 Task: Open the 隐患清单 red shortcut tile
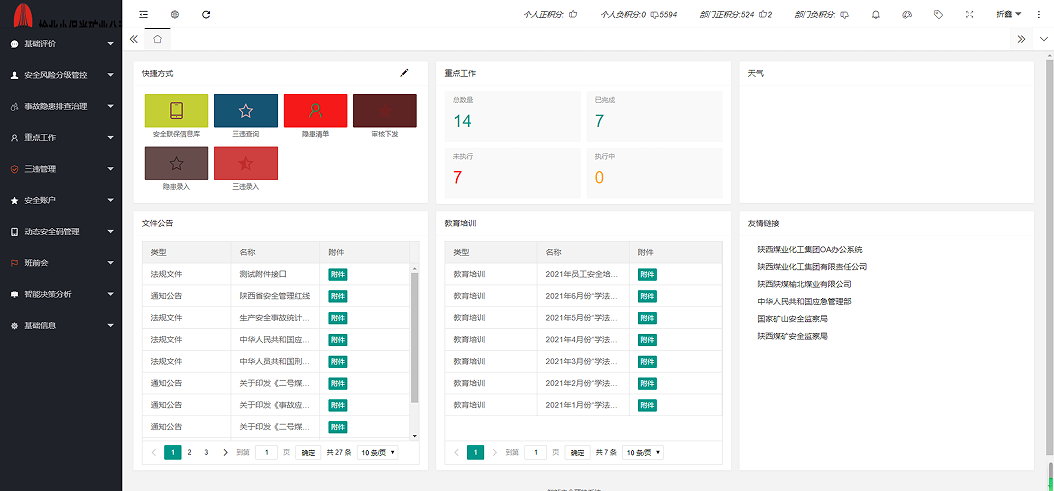tap(315, 111)
